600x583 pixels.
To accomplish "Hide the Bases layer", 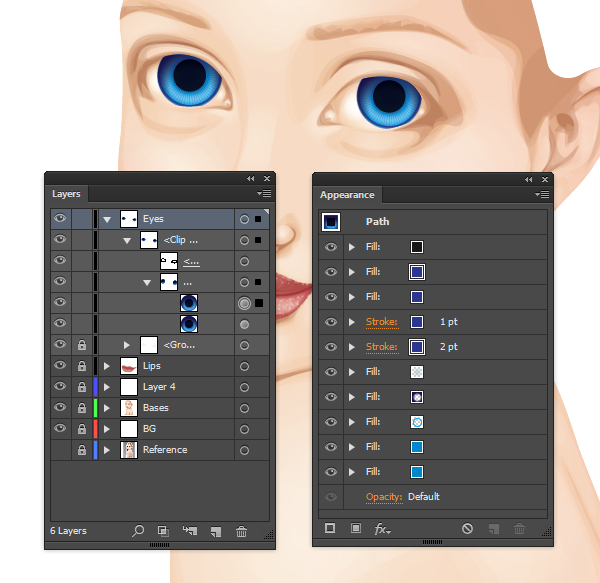I will 60,407.
